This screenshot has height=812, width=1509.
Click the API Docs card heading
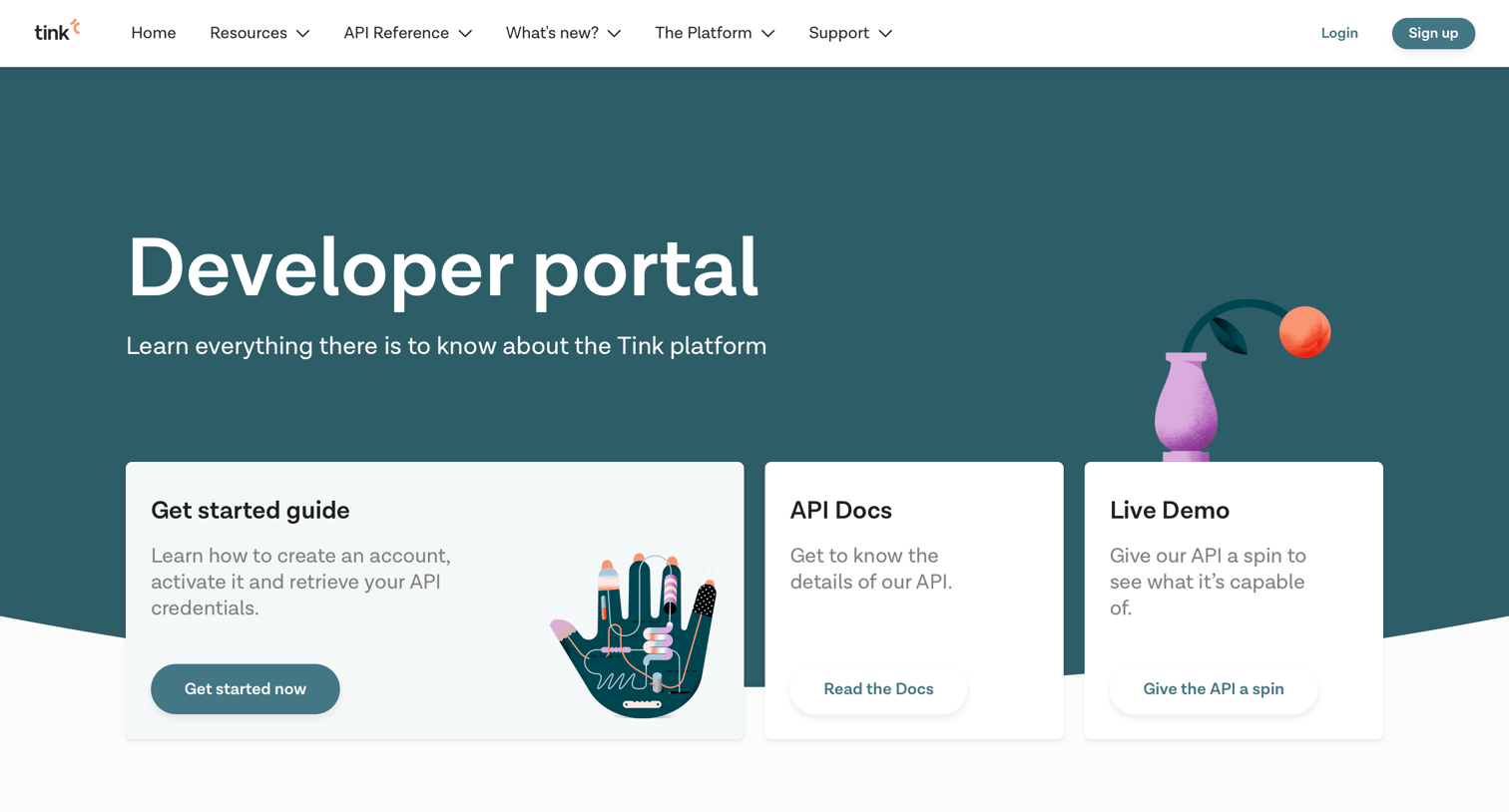(x=841, y=511)
